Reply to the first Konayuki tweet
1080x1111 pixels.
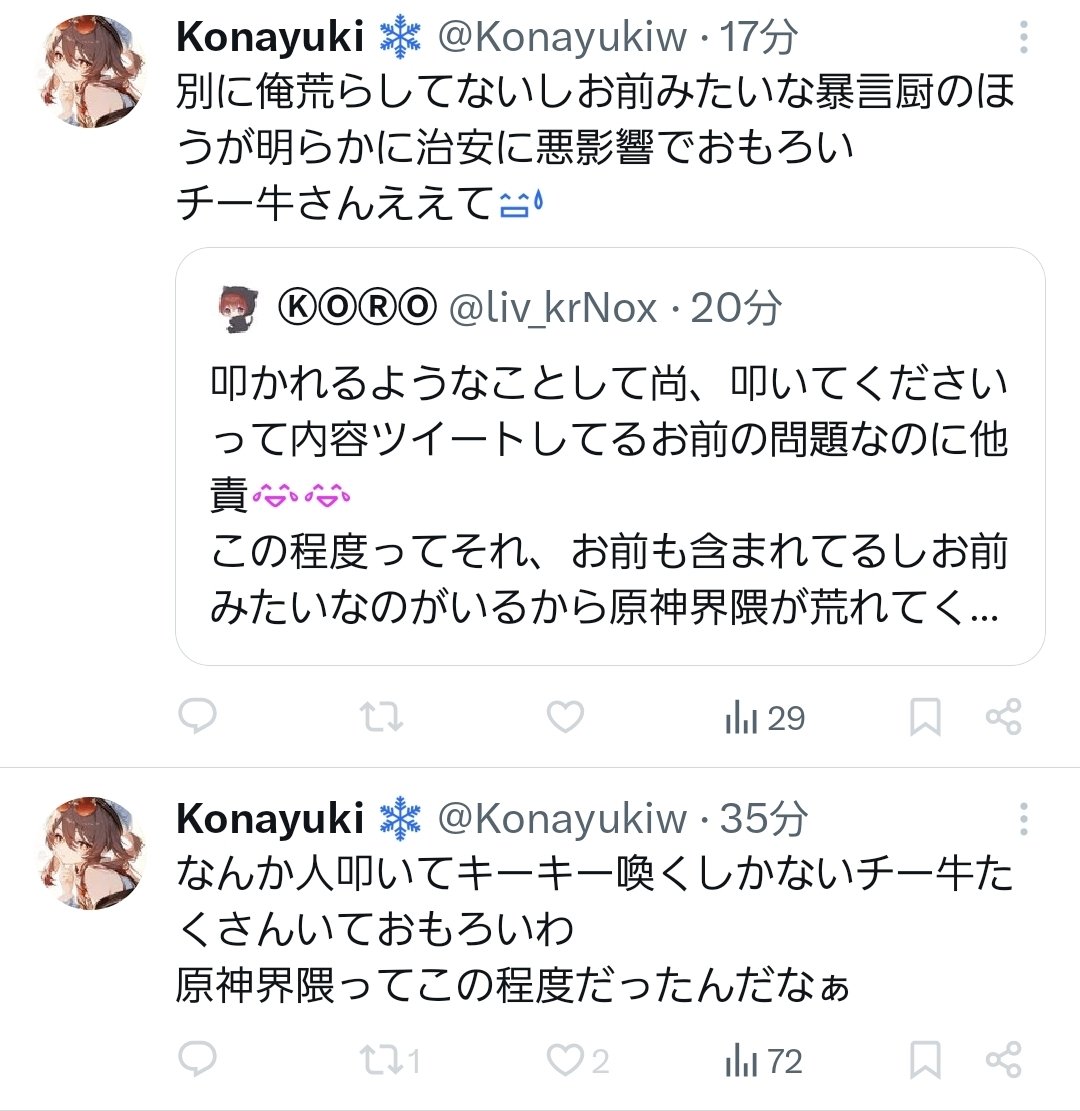tap(198, 716)
